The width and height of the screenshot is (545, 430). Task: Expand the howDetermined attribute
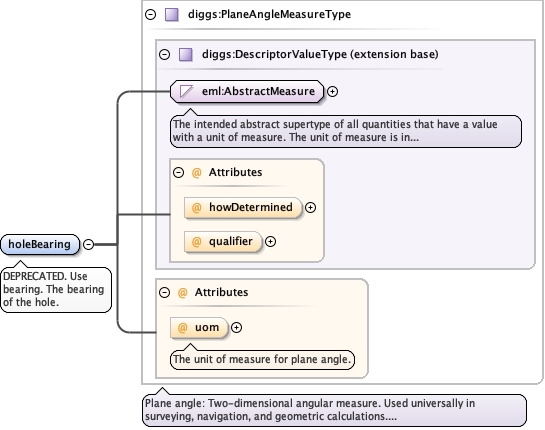click(x=310, y=208)
